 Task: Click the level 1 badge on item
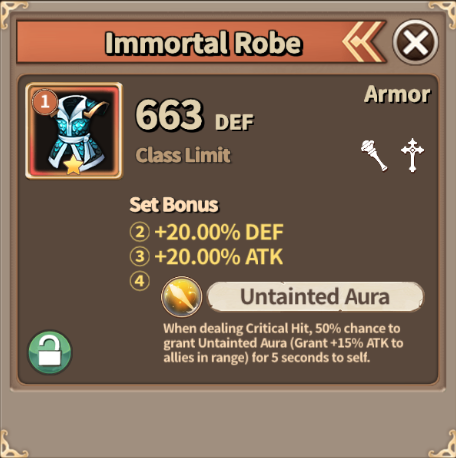pos(45,102)
